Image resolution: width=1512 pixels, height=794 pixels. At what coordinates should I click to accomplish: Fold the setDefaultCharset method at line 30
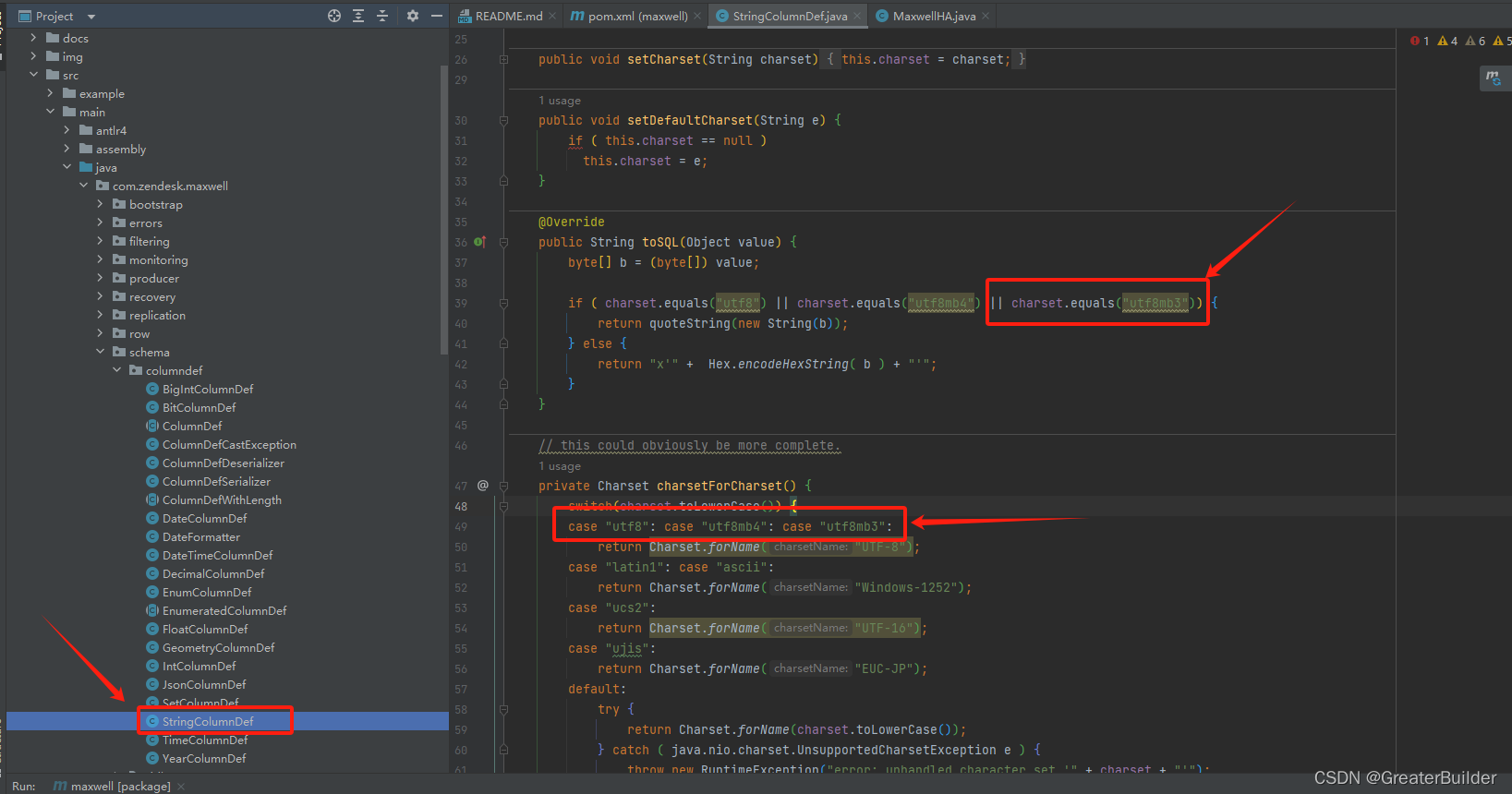tap(503, 120)
